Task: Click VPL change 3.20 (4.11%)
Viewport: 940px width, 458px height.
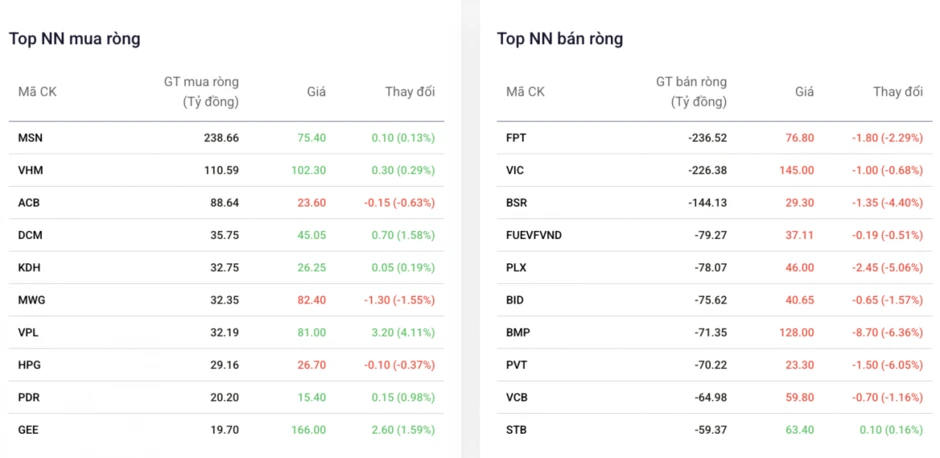Action: tap(402, 332)
